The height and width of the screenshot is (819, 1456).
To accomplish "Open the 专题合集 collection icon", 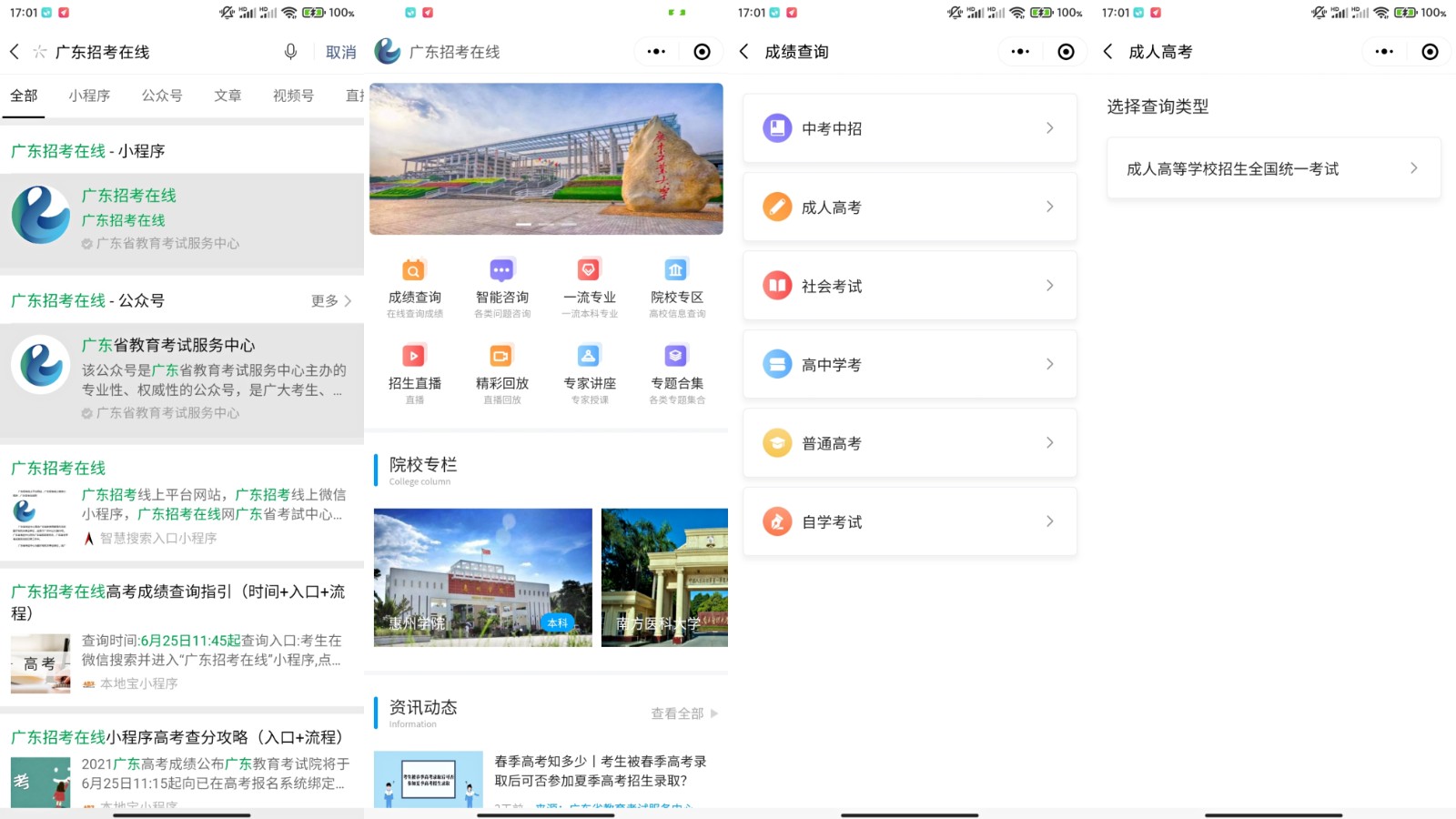I will point(676,356).
